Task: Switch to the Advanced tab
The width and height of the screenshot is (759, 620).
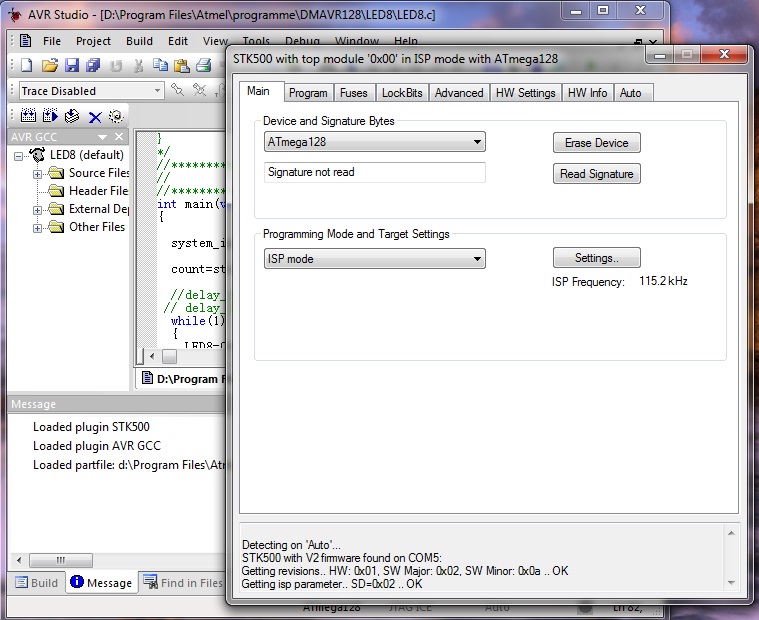Action: pyautogui.click(x=459, y=93)
